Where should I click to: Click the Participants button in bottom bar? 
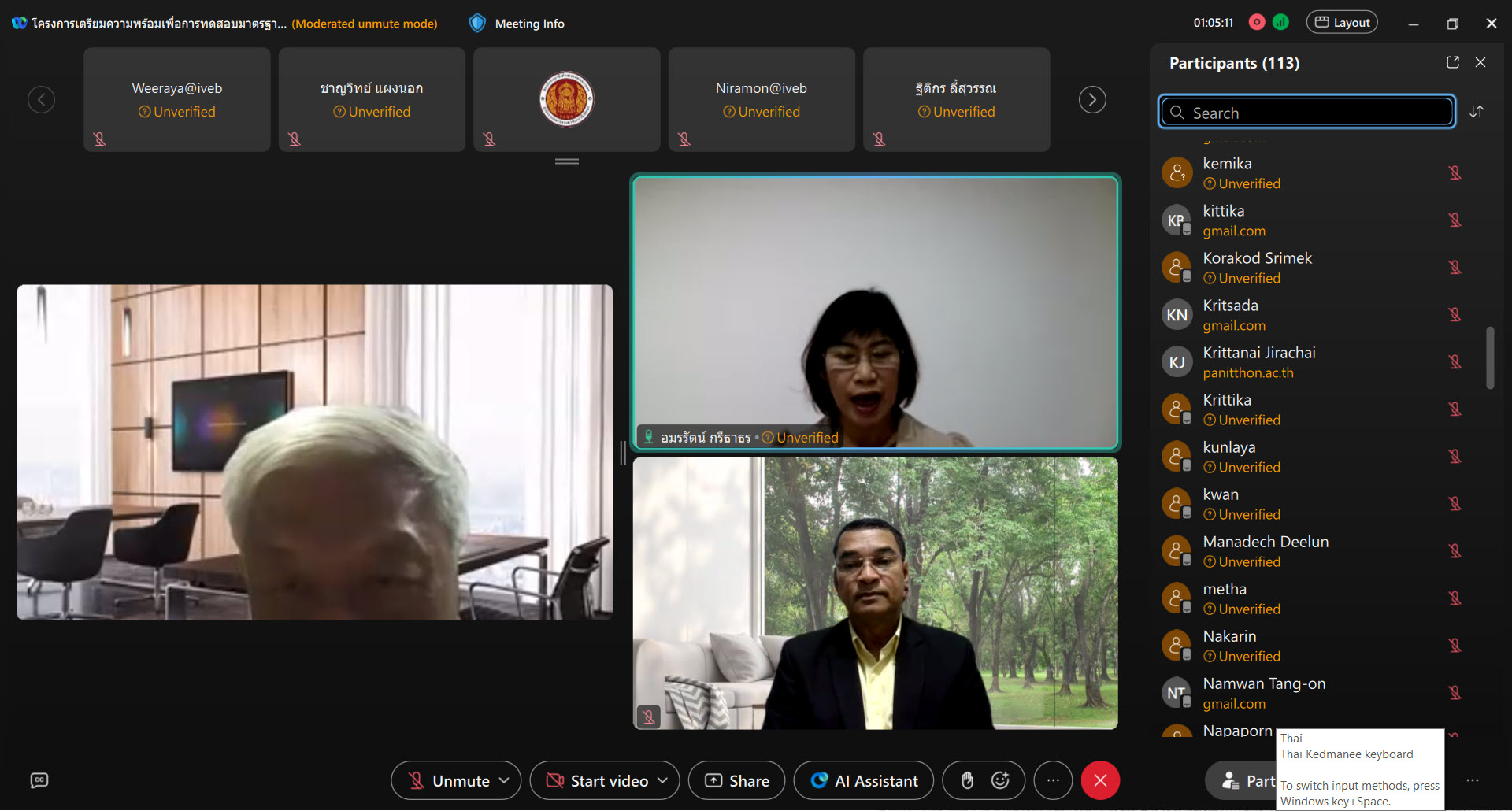click(1241, 780)
